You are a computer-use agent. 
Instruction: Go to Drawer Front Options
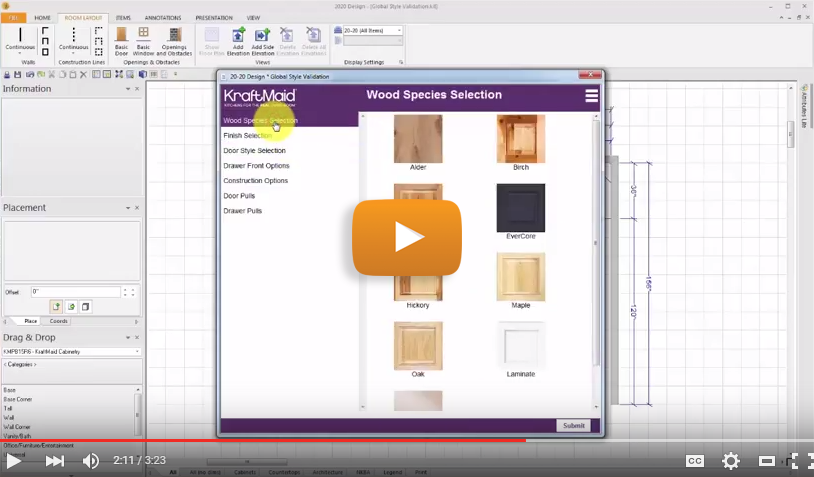(256, 166)
